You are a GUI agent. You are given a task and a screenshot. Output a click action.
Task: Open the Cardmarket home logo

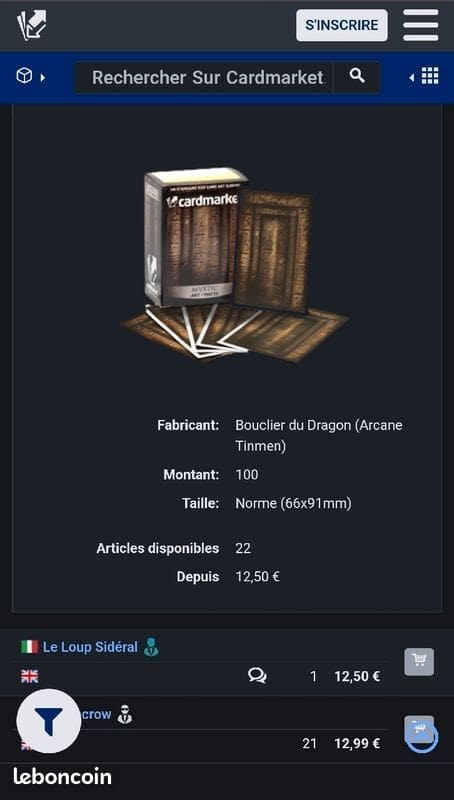point(32,26)
